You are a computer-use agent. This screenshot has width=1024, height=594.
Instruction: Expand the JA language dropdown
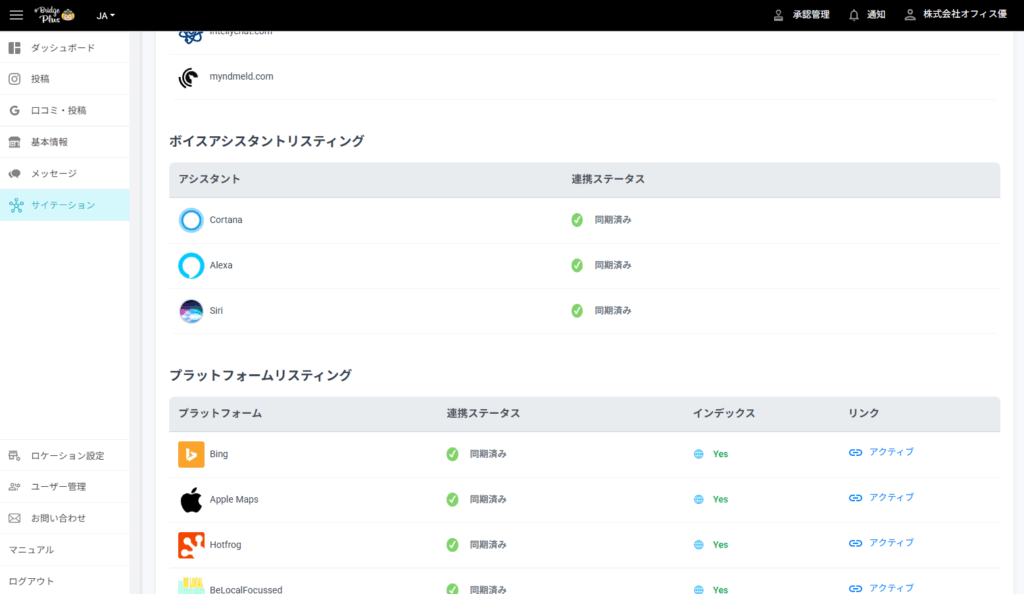105,16
